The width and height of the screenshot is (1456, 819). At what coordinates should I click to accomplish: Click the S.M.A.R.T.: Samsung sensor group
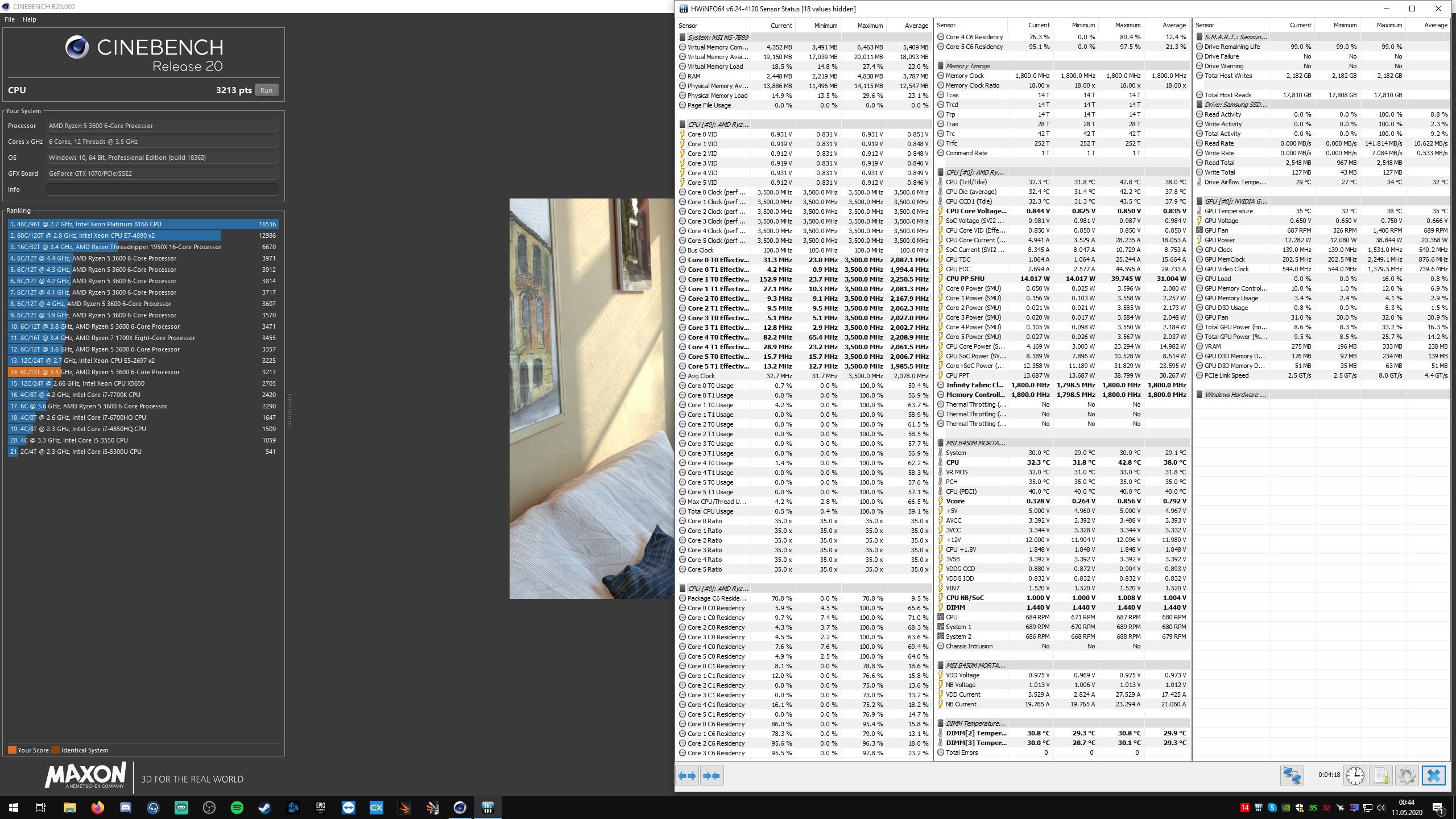1321,37
